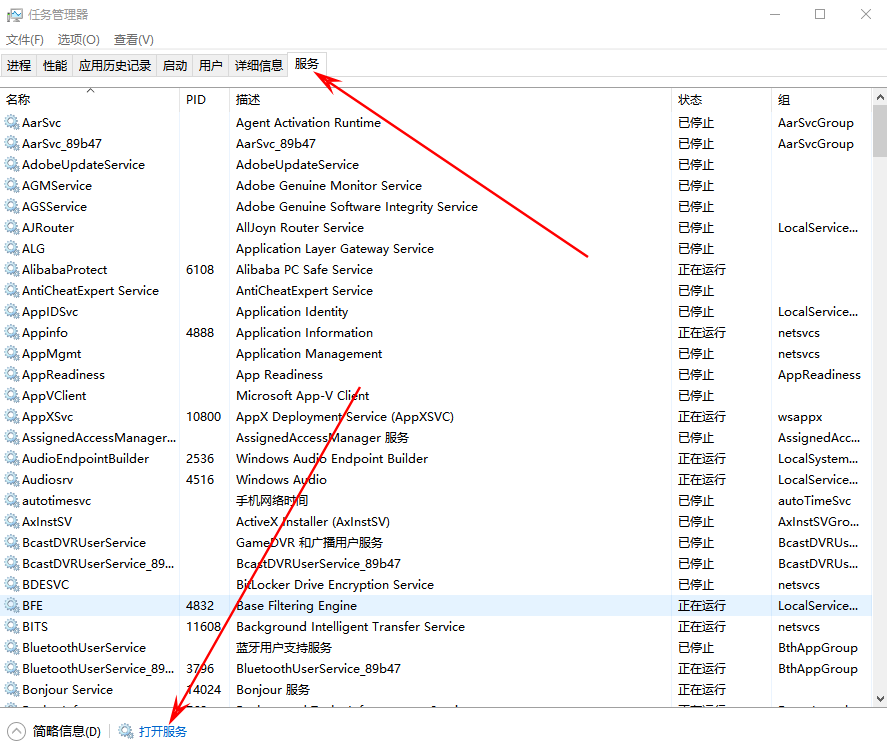Click the Appinfo service icon
The height and width of the screenshot is (754, 887).
12,332
